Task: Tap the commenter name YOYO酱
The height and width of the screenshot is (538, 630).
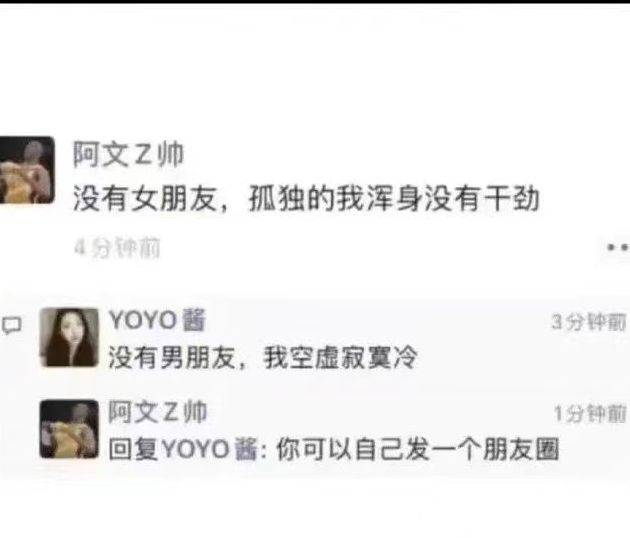Action: tap(158, 320)
